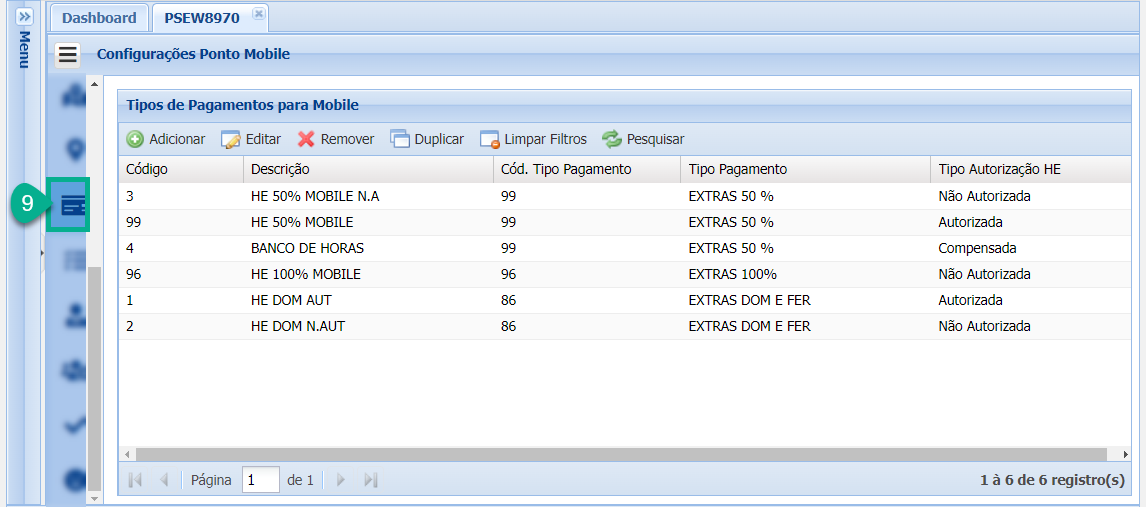Screen dimensions: 1146x507
Task: Go to the previous page arrow
Action: [164, 480]
